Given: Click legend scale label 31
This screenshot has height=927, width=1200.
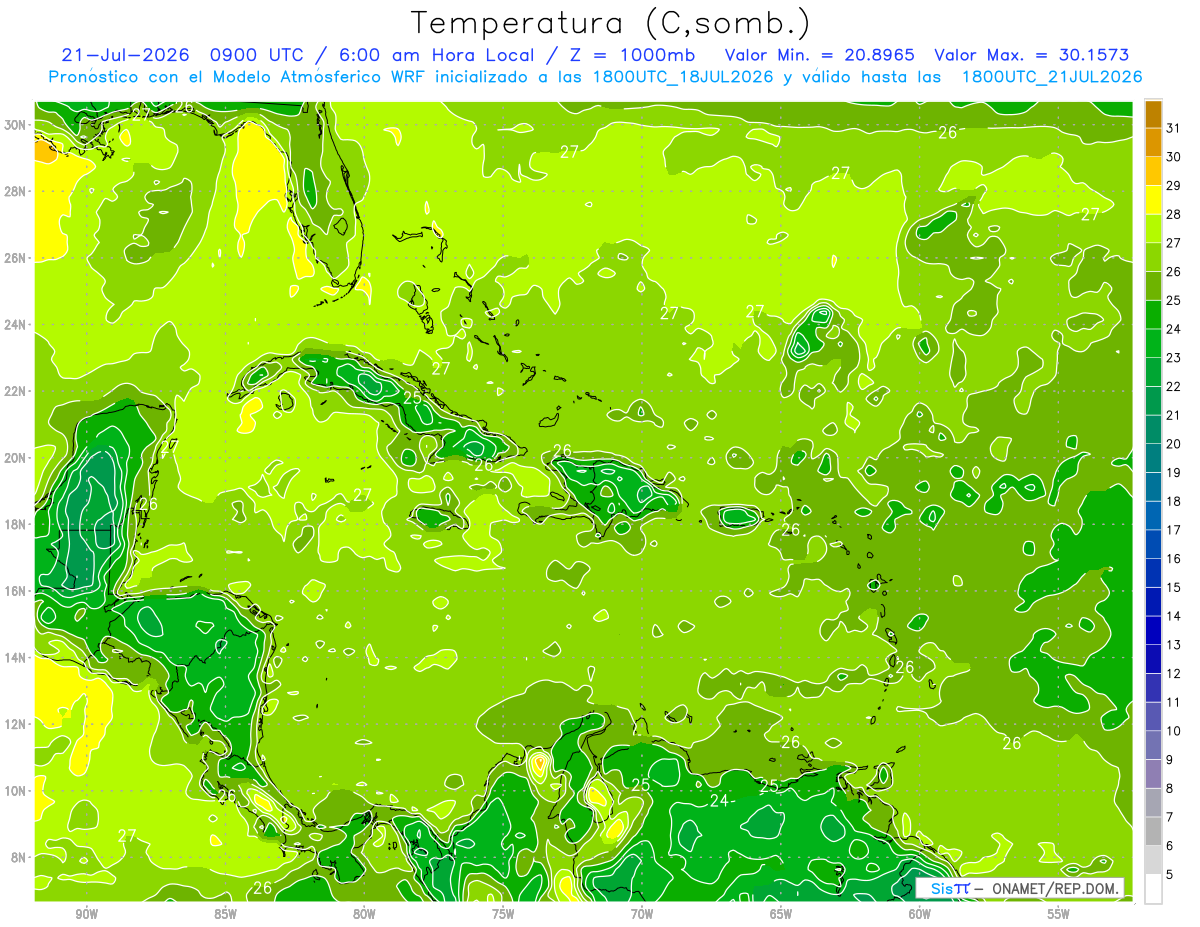Looking at the screenshot, I should [1173, 127].
